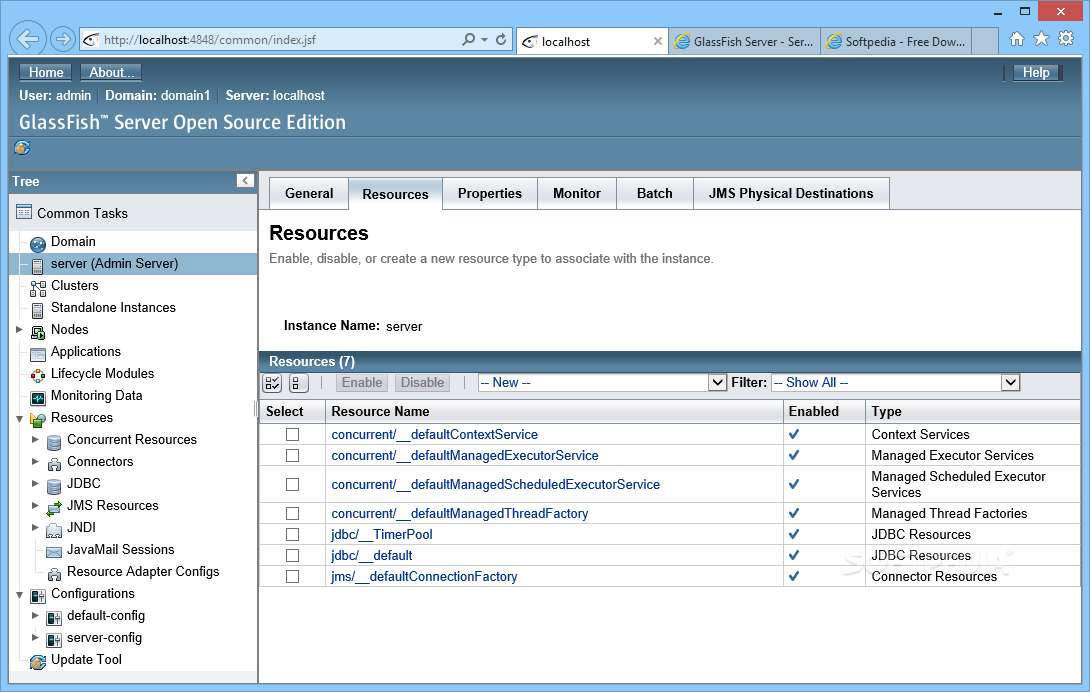Check the __defaultManagedThreadFactory row checkbox
Screen dimensions: 1090x692
click(x=293, y=513)
